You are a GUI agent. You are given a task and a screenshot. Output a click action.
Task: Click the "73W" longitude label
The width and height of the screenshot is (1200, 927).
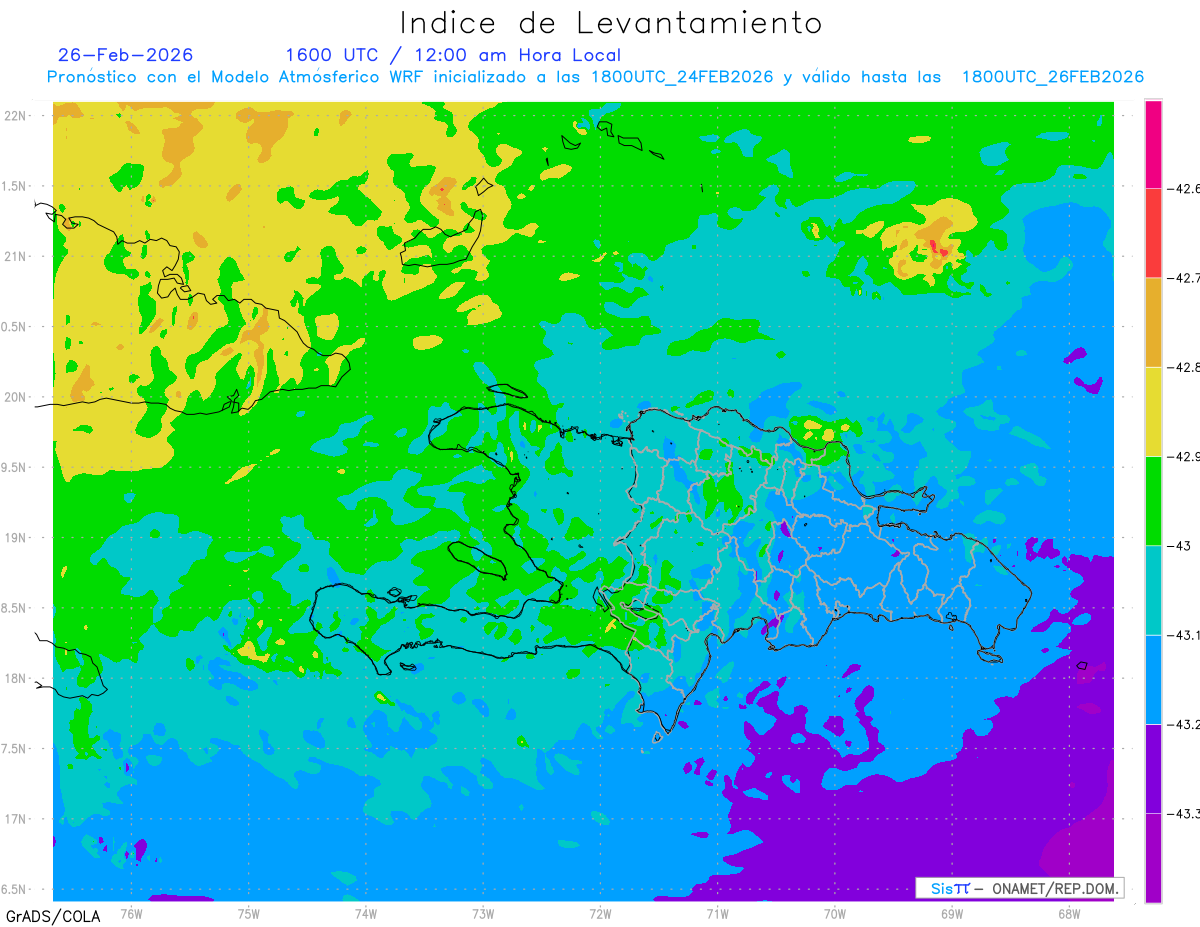(x=483, y=913)
